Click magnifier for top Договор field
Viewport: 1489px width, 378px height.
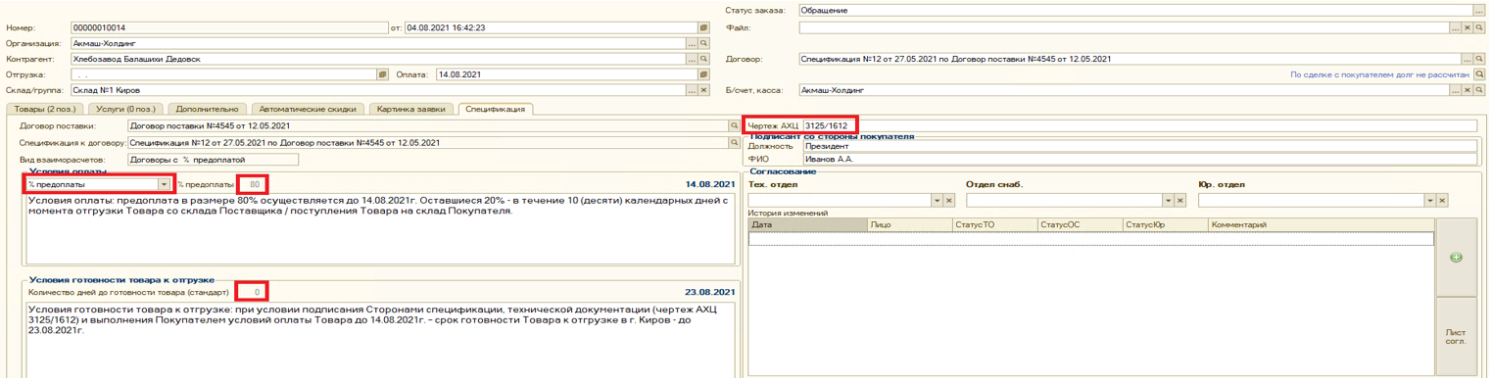click(1479, 59)
